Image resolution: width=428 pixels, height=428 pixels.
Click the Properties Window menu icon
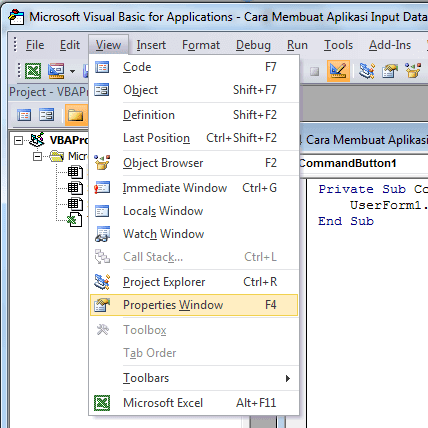click(x=102, y=305)
